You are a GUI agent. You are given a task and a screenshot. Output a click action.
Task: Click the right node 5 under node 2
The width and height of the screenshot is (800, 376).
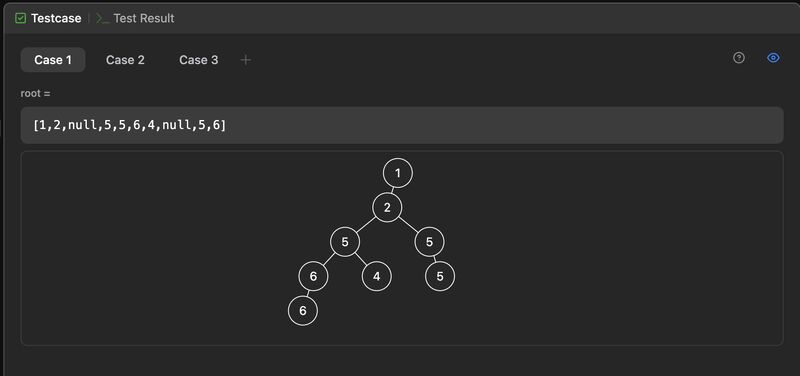coord(430,242)
